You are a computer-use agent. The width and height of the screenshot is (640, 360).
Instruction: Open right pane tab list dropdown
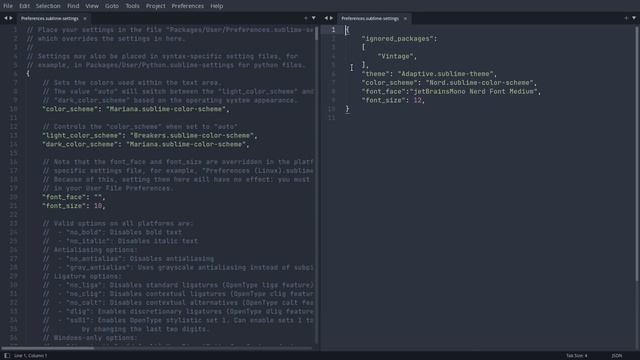click(634, 18)
